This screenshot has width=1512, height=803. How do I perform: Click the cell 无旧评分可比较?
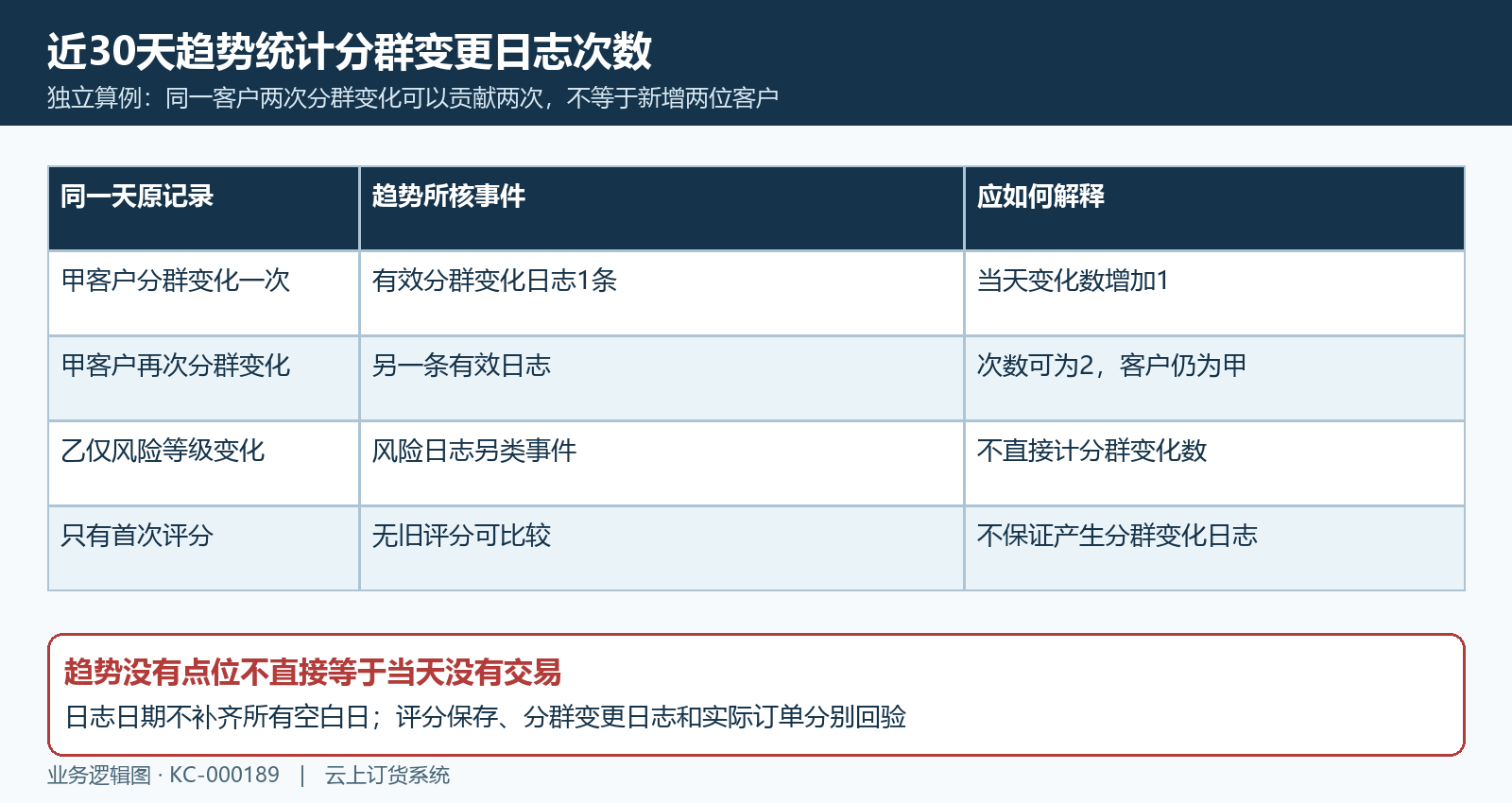661,548
